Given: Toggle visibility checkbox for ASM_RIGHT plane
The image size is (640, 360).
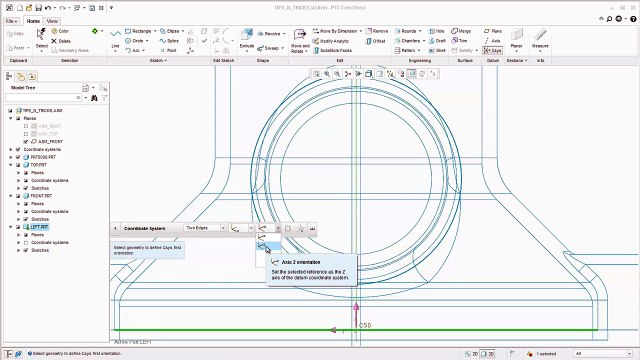Looking at the screenshot, I should point(26,126).
